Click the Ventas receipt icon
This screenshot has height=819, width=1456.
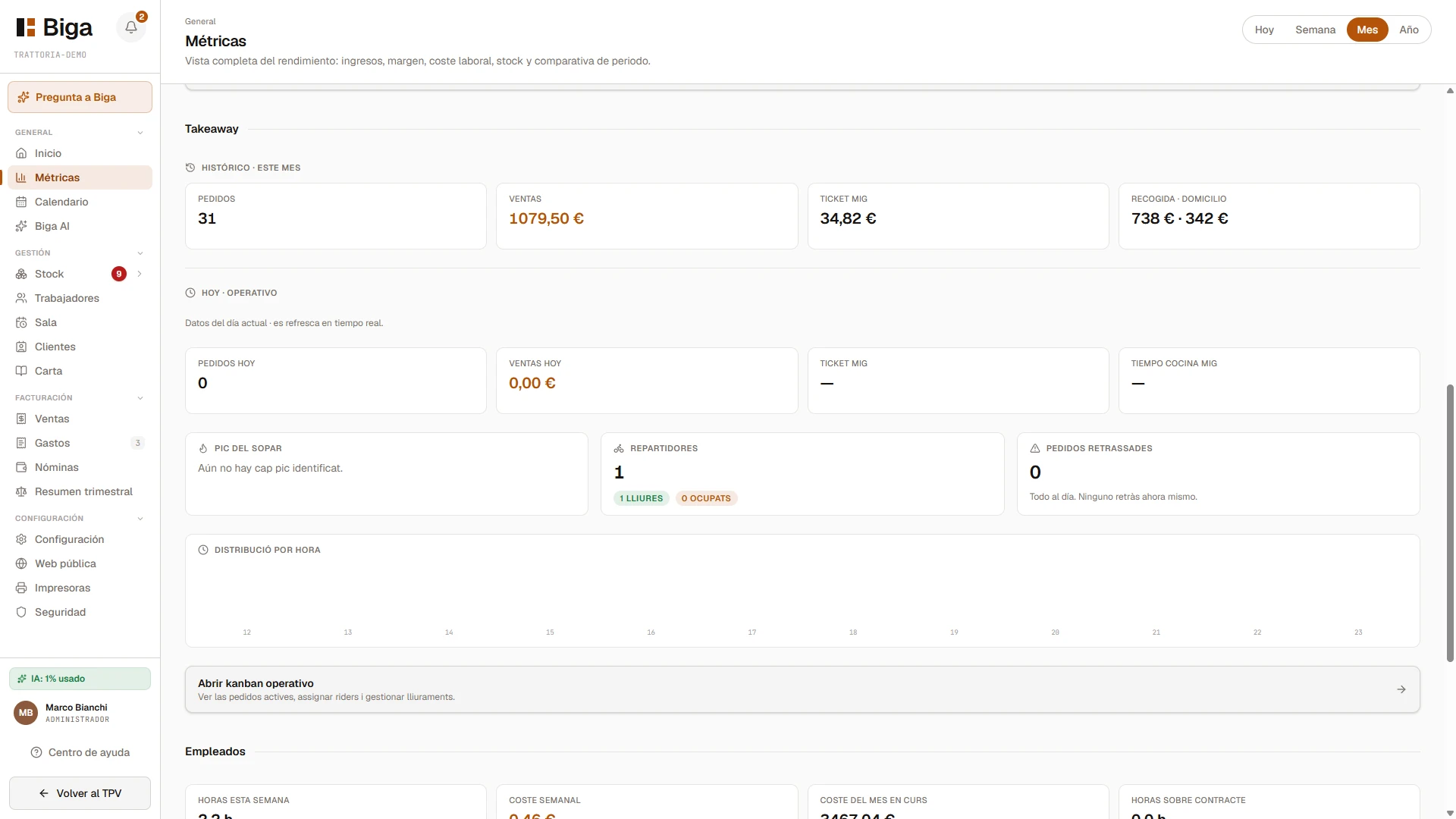point(21,419)
